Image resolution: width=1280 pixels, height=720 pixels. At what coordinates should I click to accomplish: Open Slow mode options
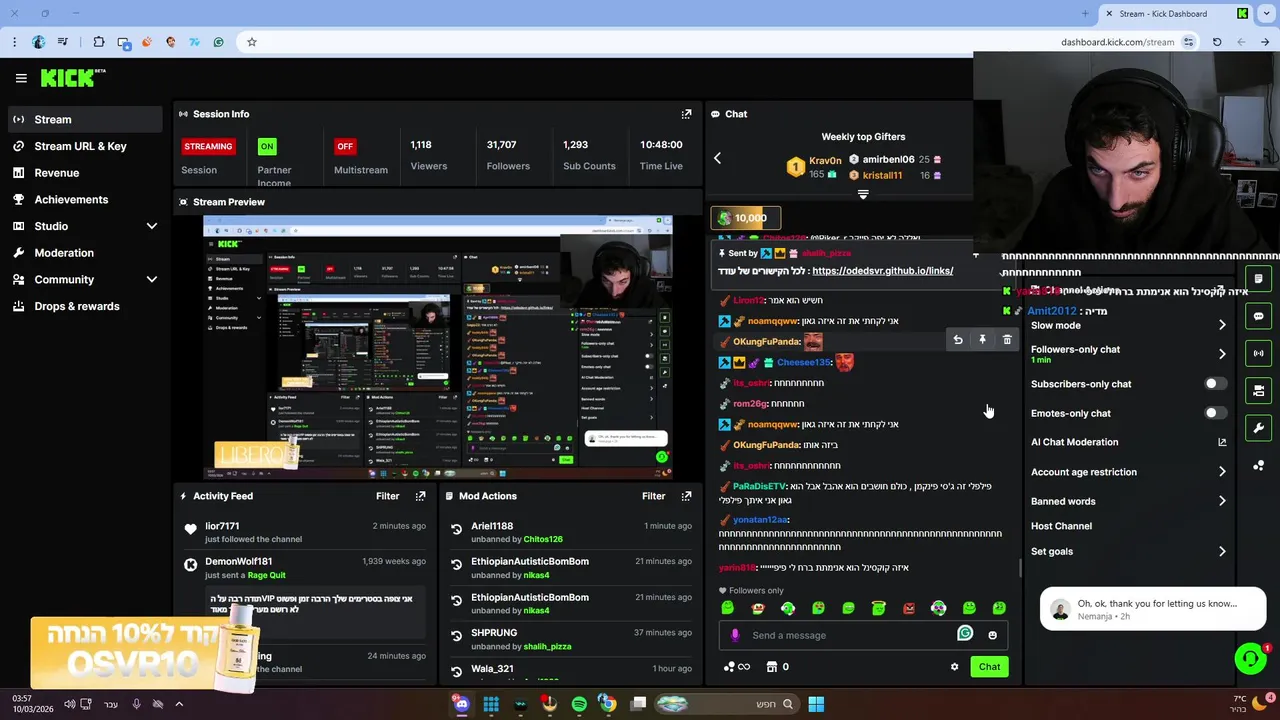click(1128, 325)
